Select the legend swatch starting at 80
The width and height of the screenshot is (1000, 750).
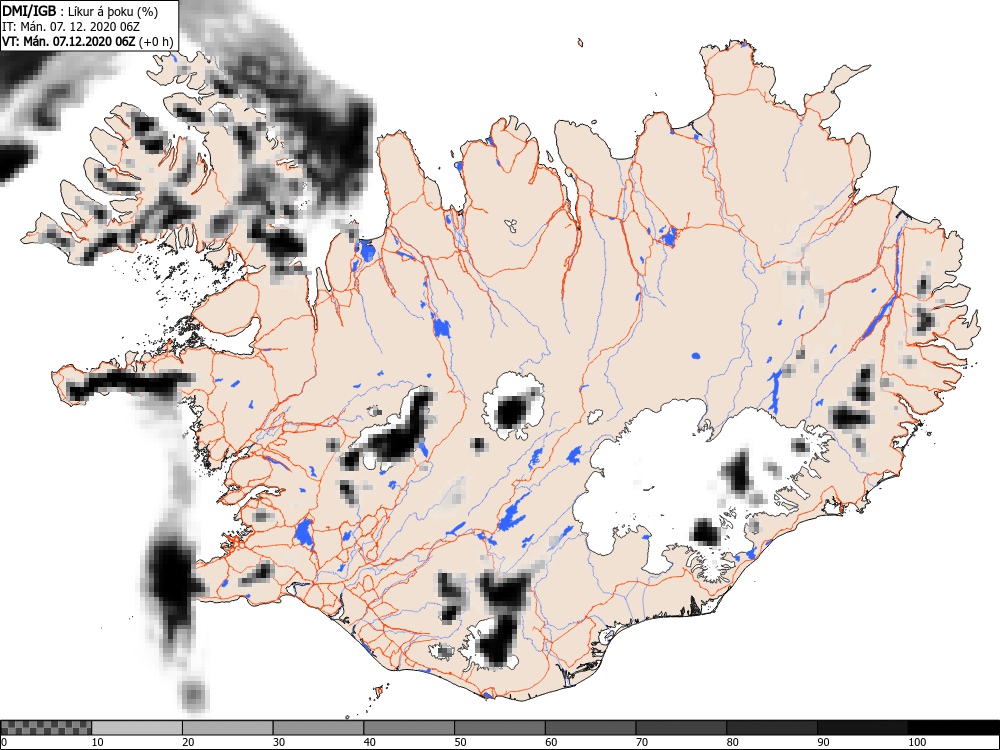(772, 728)
